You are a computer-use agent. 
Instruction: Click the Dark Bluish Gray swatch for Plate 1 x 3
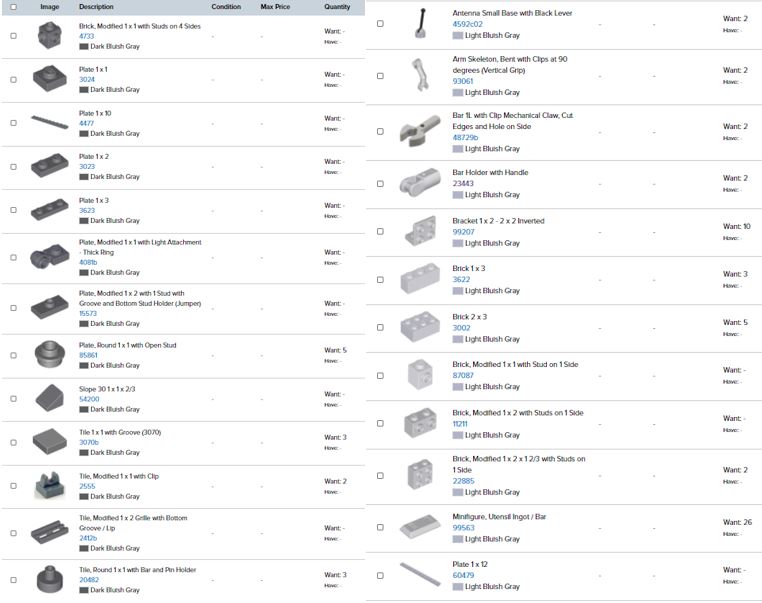pos(84,220)
